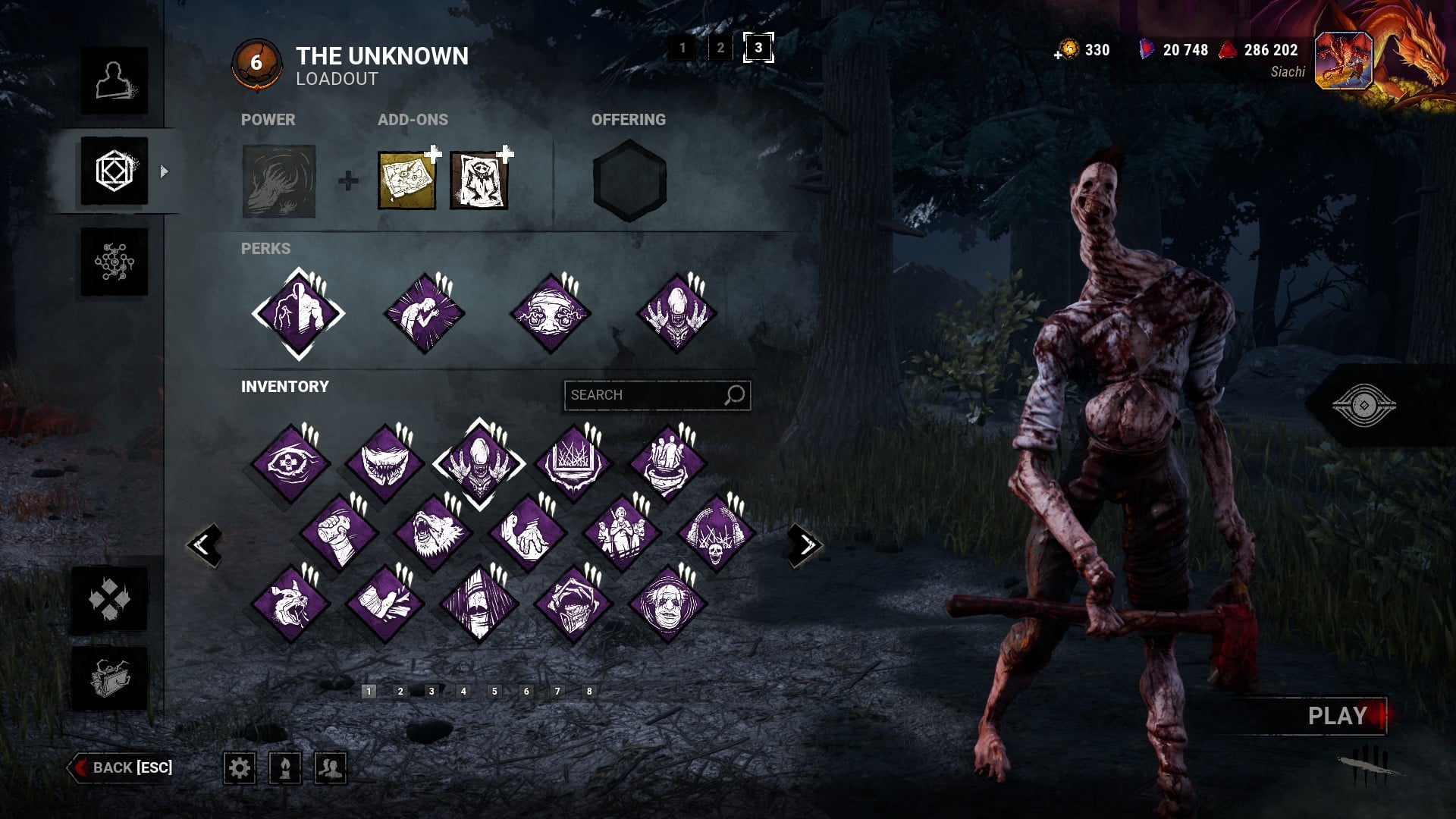Screen dimensions: 1456x819
Task: Select loadout preset 3
Action: 758,48
